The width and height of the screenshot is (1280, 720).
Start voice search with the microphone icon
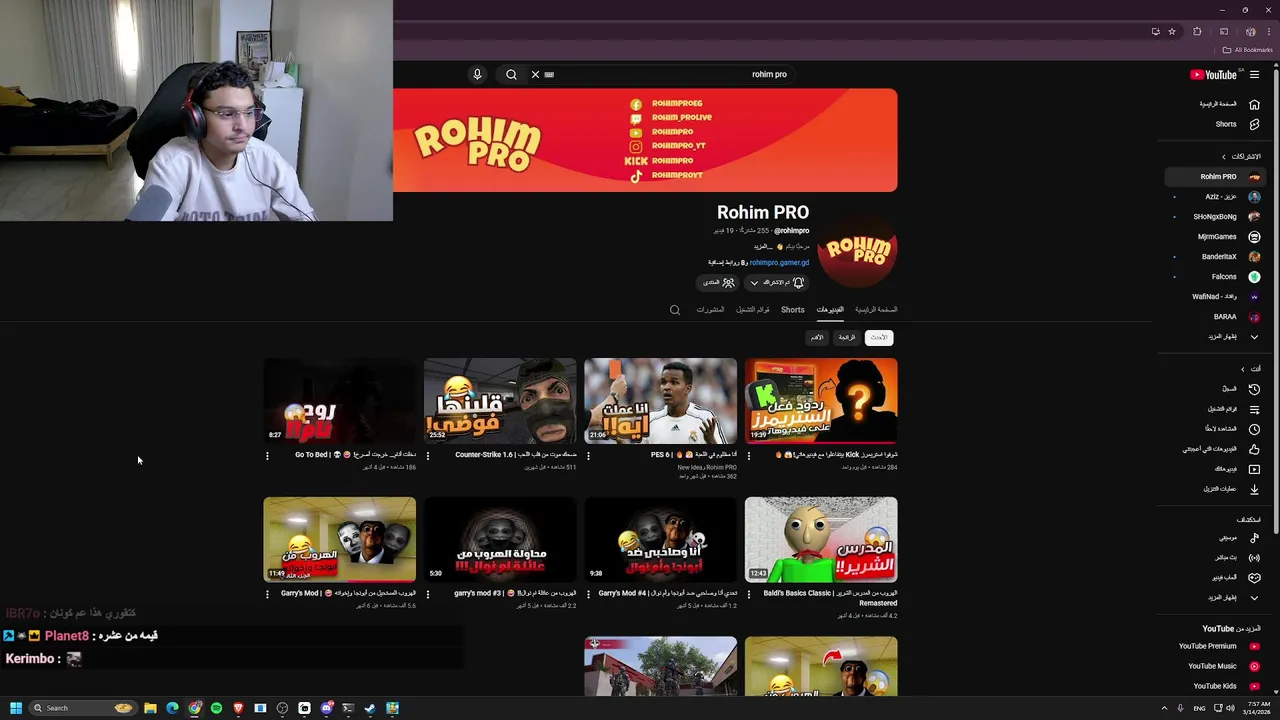point(477,74)
